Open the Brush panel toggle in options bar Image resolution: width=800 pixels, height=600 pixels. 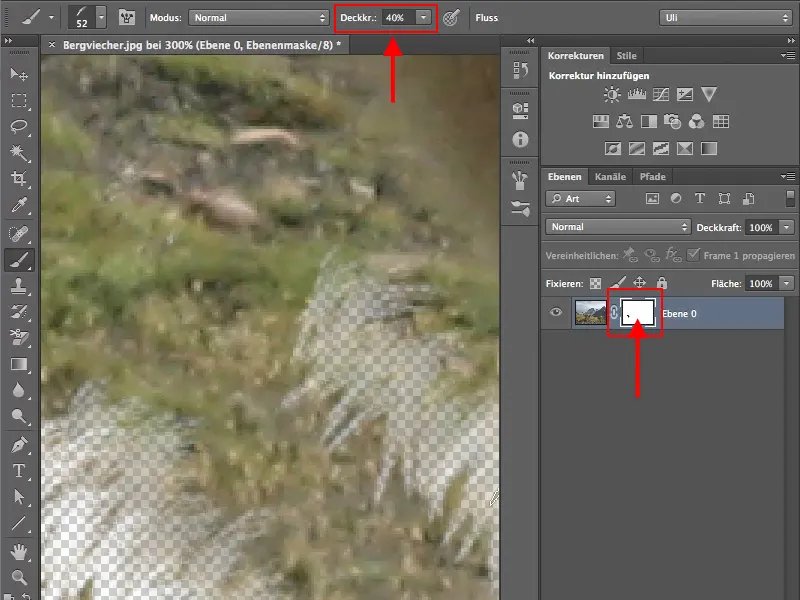coord(127,18)
